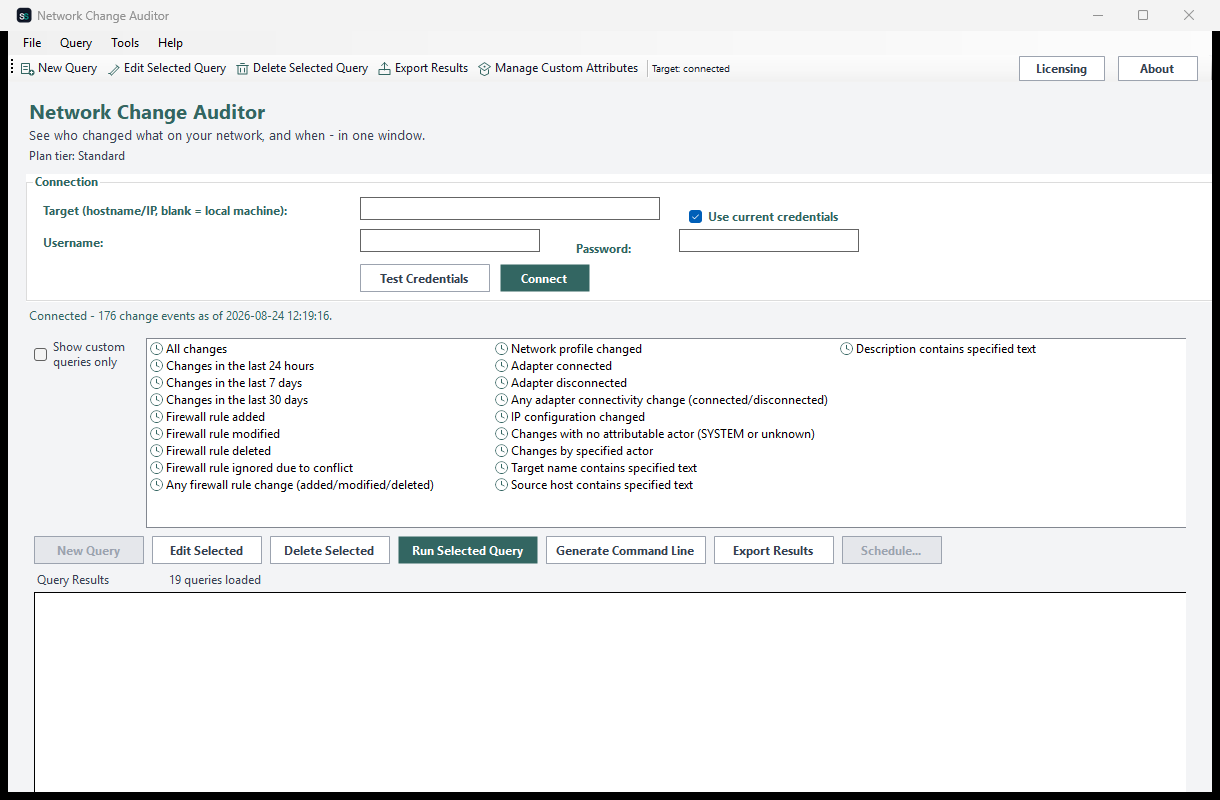Click the green Connect button
Image resolution: width=1220 pixels, height=800 pixels.
click(x=544, y=278)
